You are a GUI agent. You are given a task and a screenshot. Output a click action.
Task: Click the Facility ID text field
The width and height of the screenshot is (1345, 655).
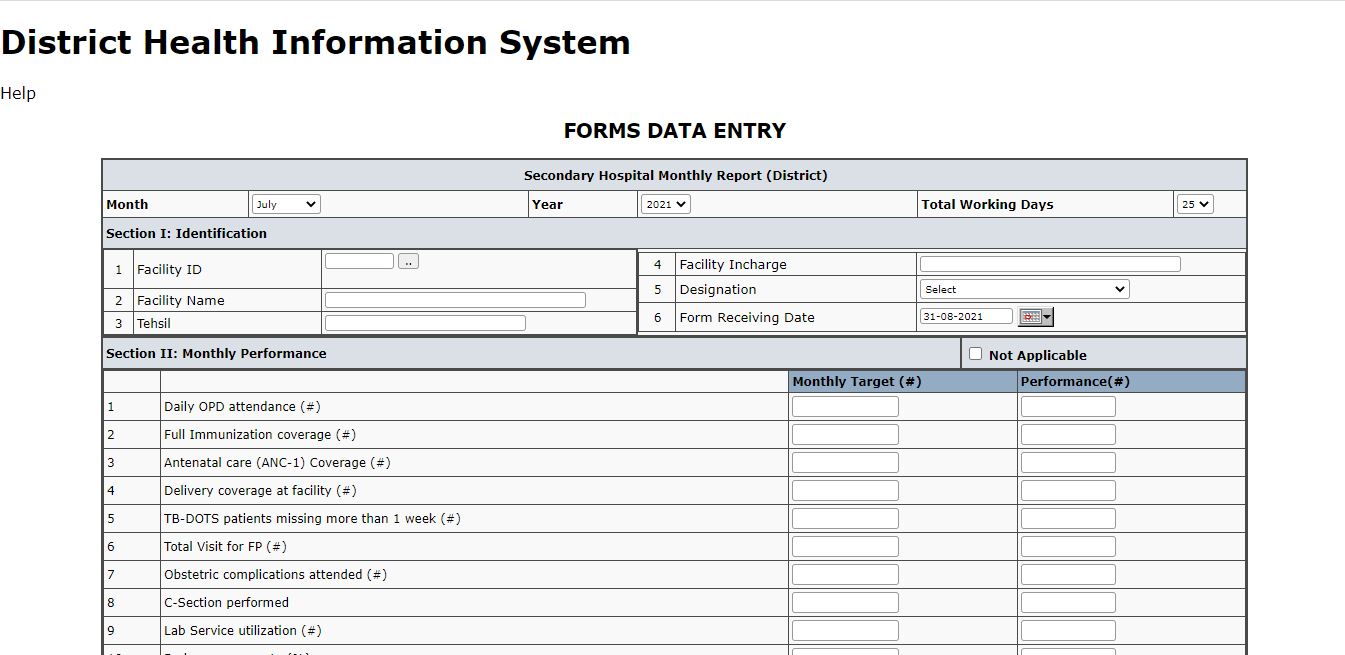tap(359, 261)
